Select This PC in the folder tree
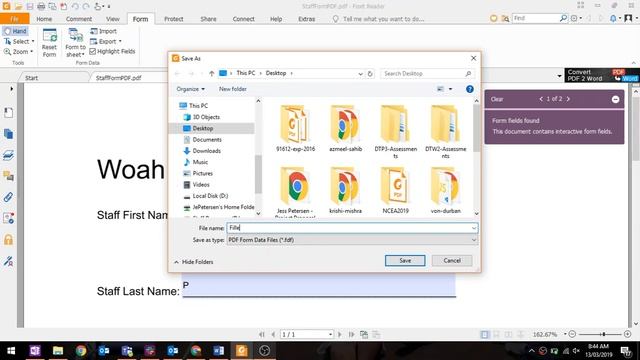This screenshot has height=360, width=640. [198, 106]
